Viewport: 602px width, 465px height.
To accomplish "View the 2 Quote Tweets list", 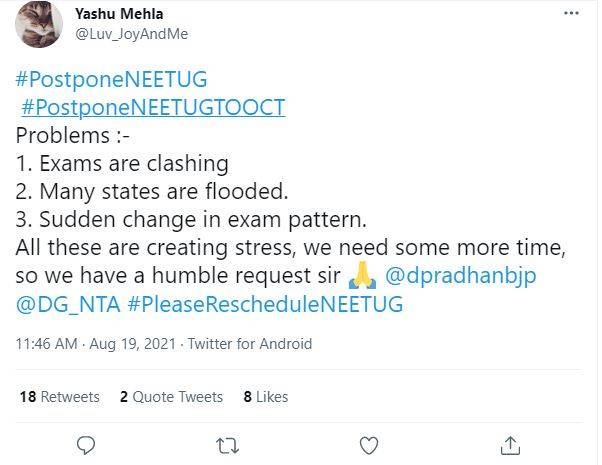I will tap(171, 397).
